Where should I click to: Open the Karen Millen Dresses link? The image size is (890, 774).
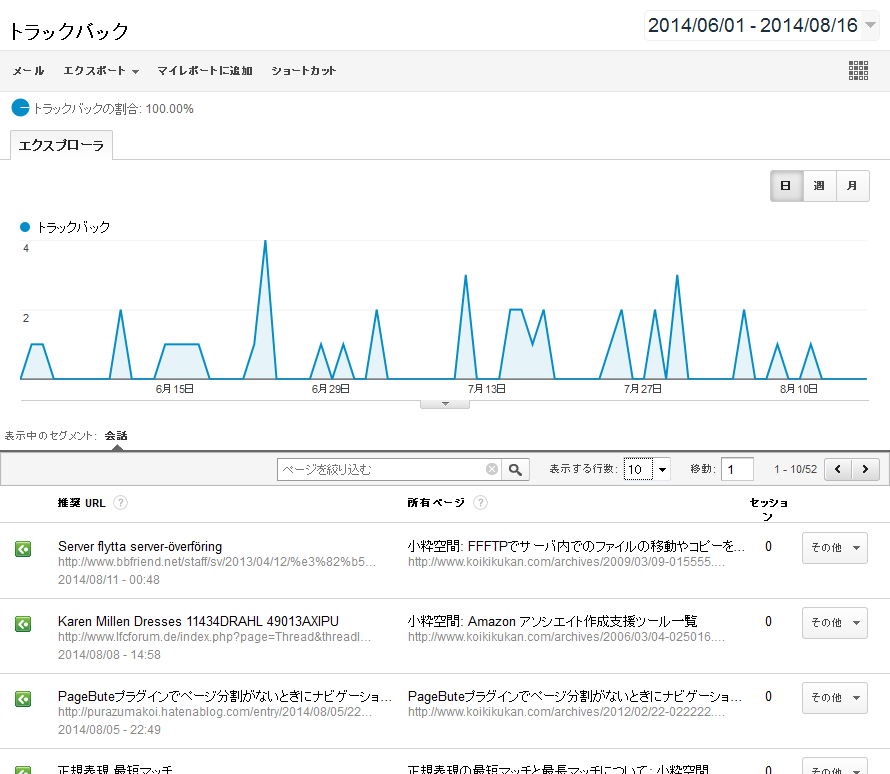pyautogui.click(x=198, y=621)
